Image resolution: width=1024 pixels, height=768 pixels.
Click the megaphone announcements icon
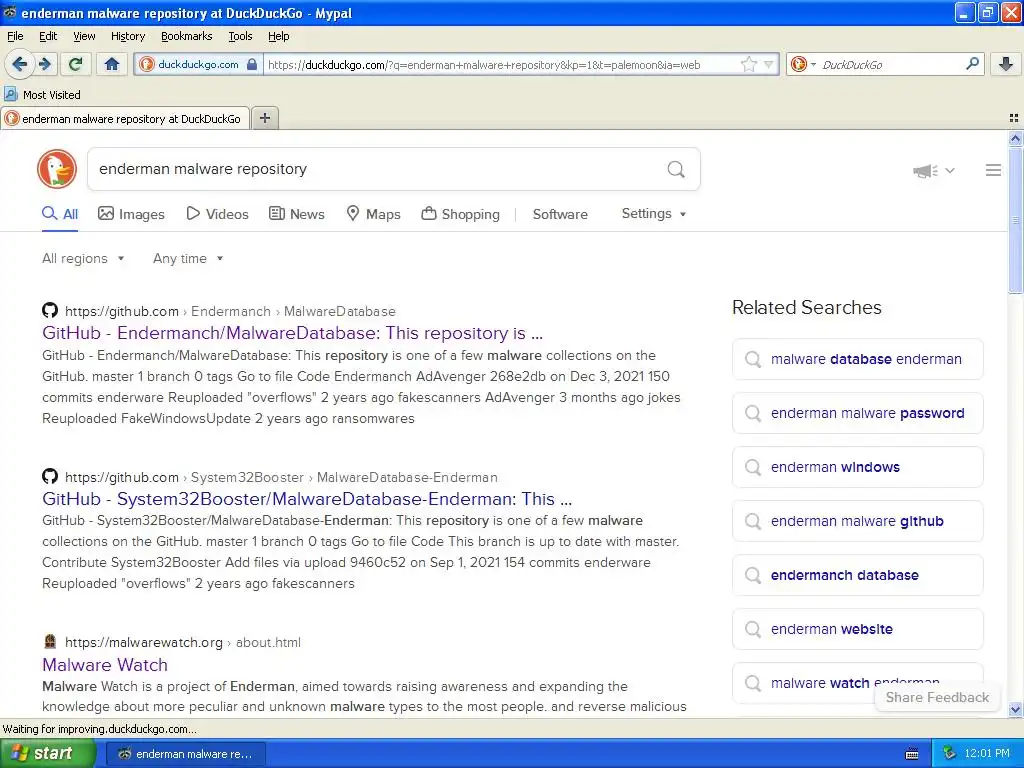[925, 170]
